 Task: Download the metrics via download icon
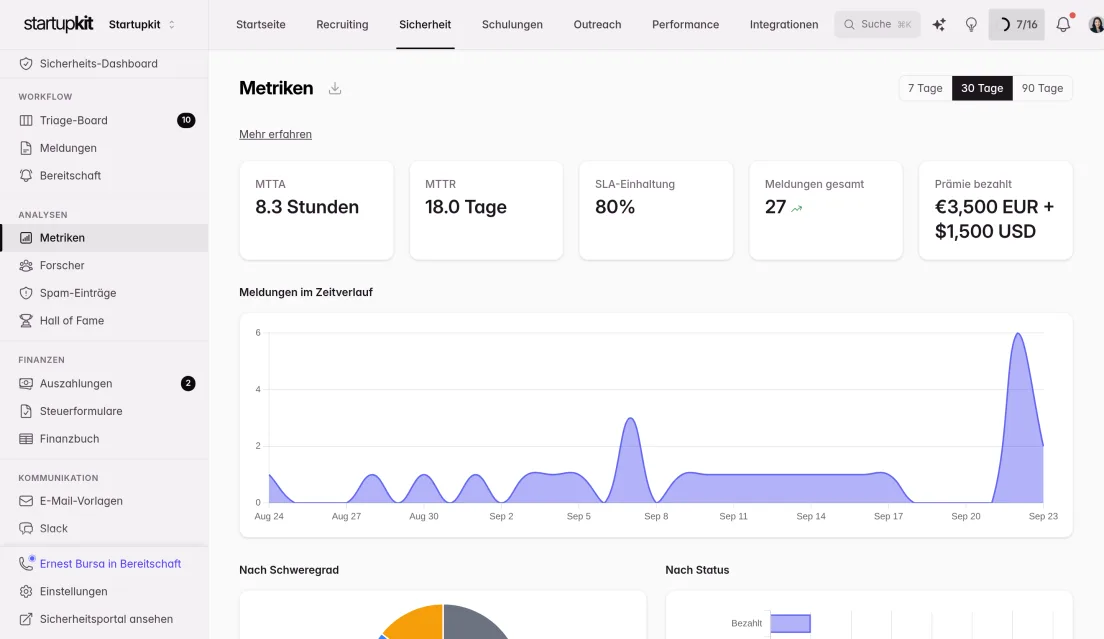tap(335, 88)
